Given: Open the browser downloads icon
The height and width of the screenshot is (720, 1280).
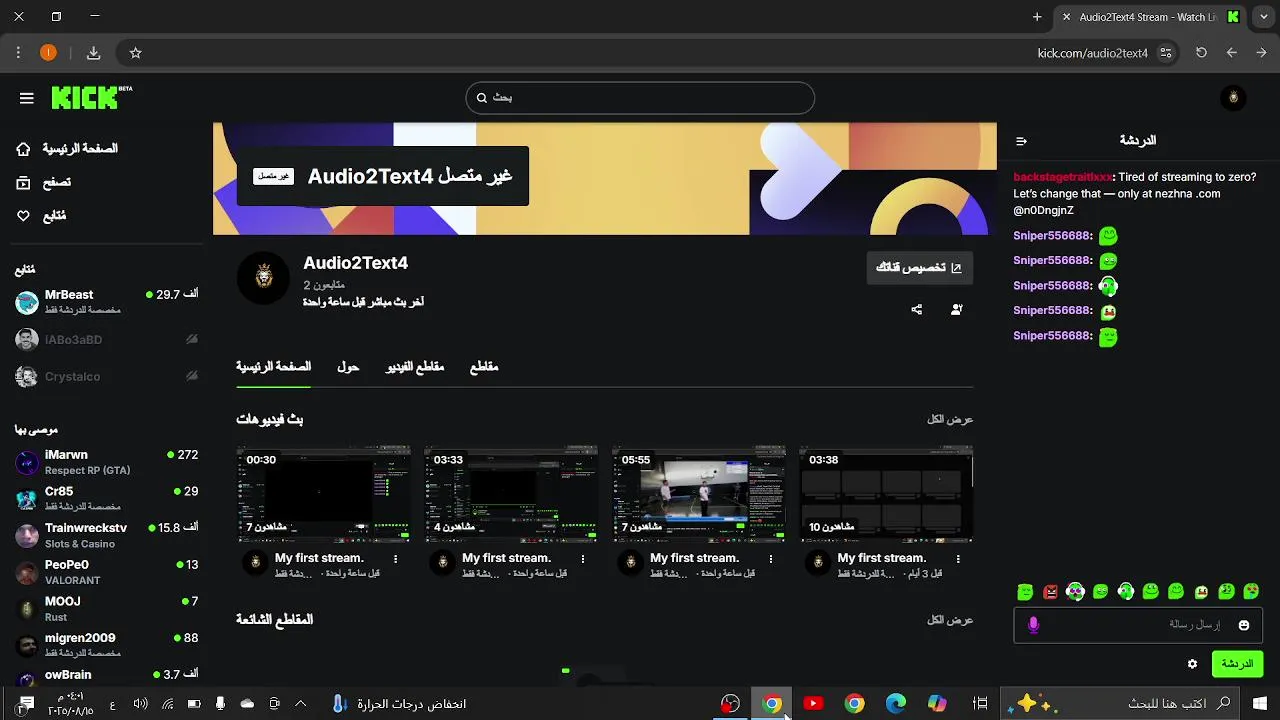Looking at the screenshot, I should click(x=93, y=53).
